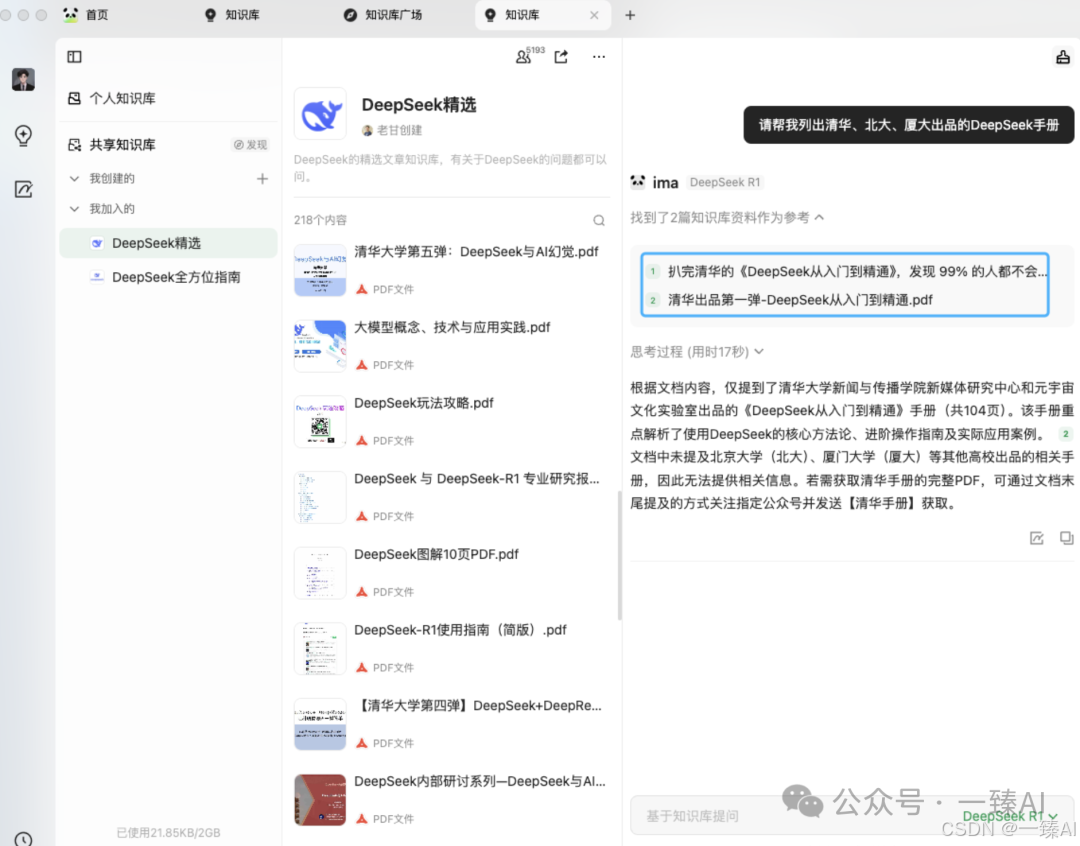Switch to the 首页 tab
1080x846 pixels.
86,14
